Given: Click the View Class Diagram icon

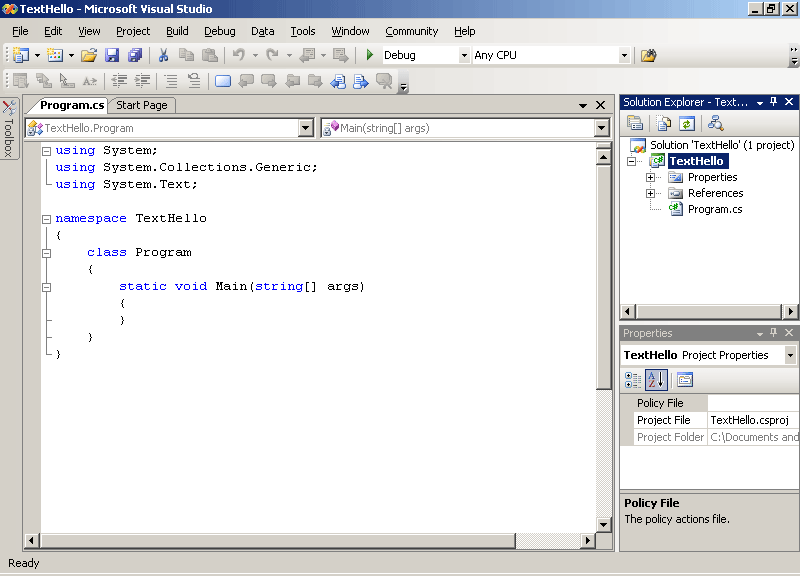Looking at the screenshot, I should (x=715, y=123).
